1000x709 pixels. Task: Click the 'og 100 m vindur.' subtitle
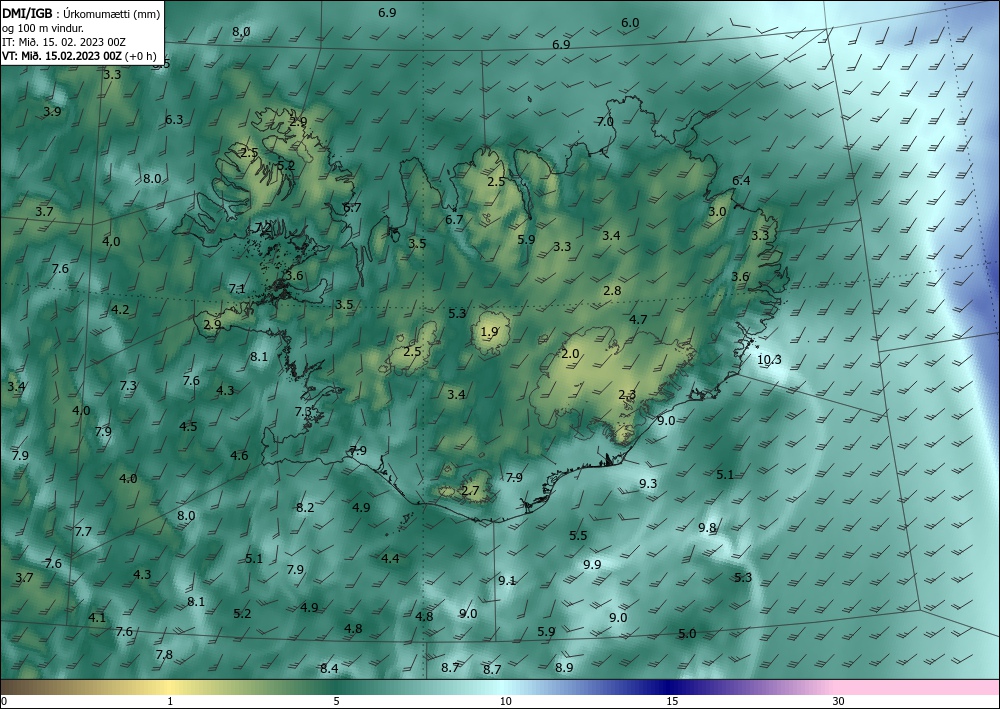pos(43,28)
